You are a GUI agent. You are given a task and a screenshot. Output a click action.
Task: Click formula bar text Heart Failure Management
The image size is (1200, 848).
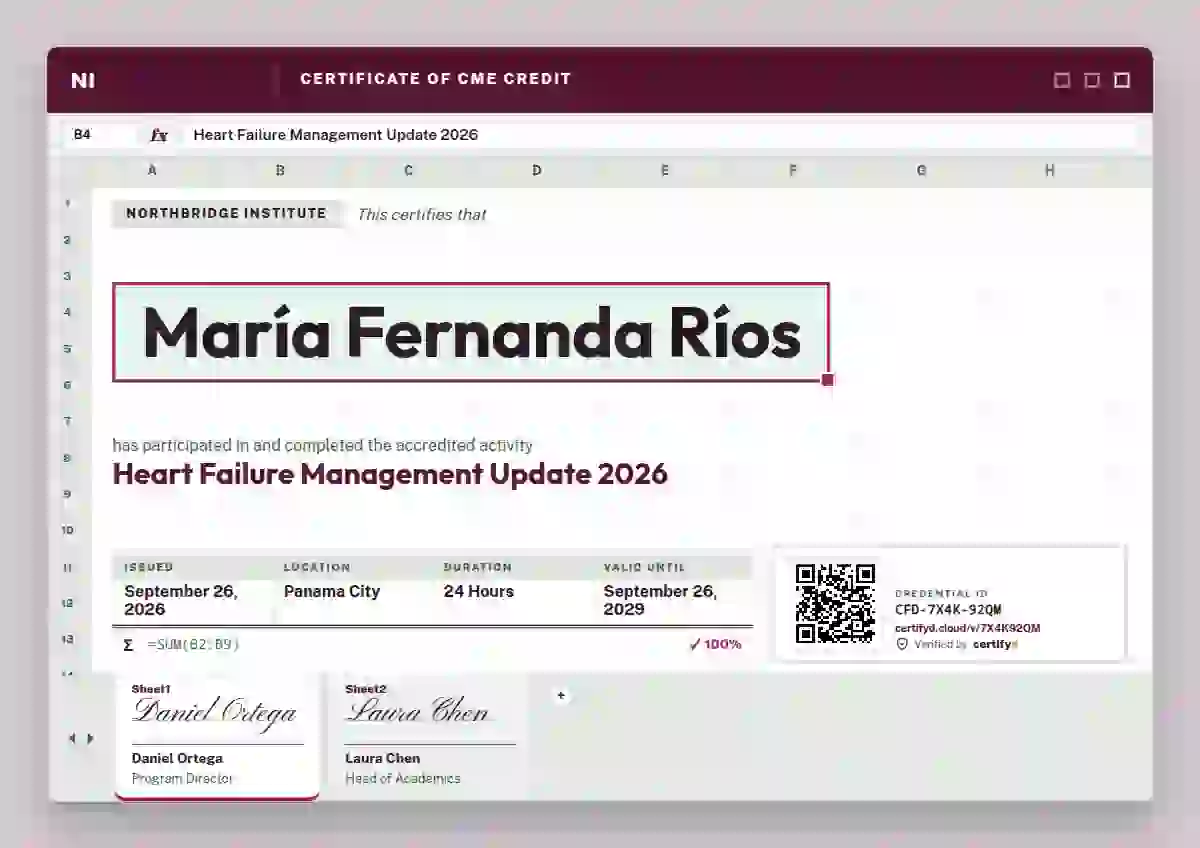336,134
